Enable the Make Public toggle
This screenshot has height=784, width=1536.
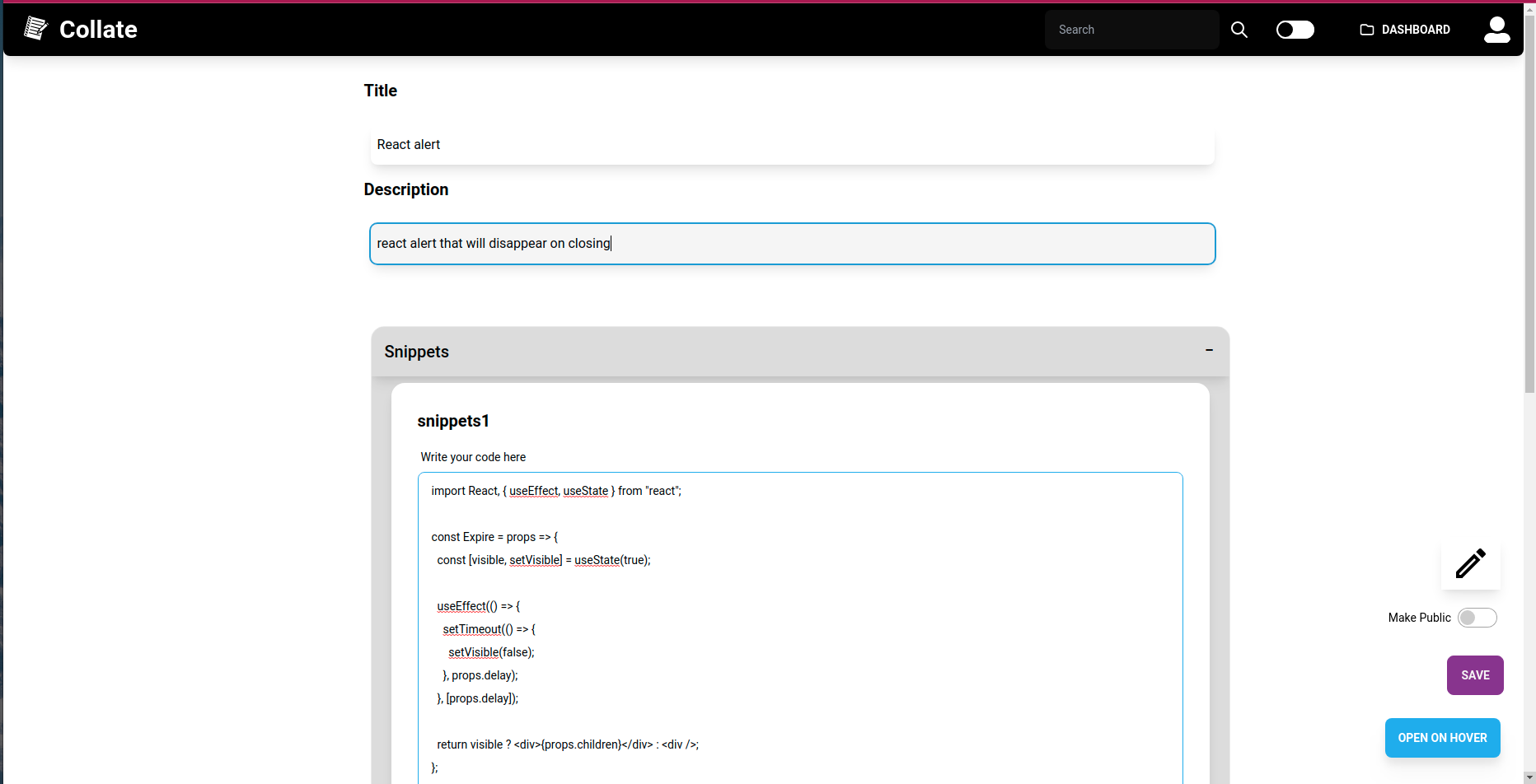click(1478, 618)
